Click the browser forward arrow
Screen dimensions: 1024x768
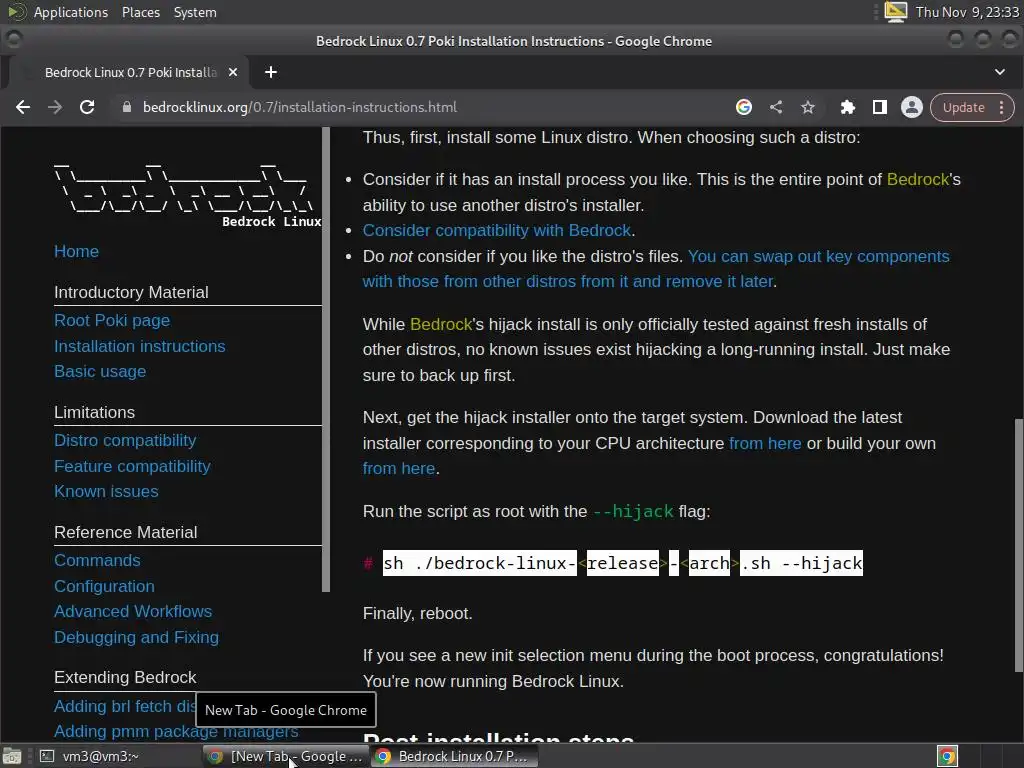pos(55,107)
